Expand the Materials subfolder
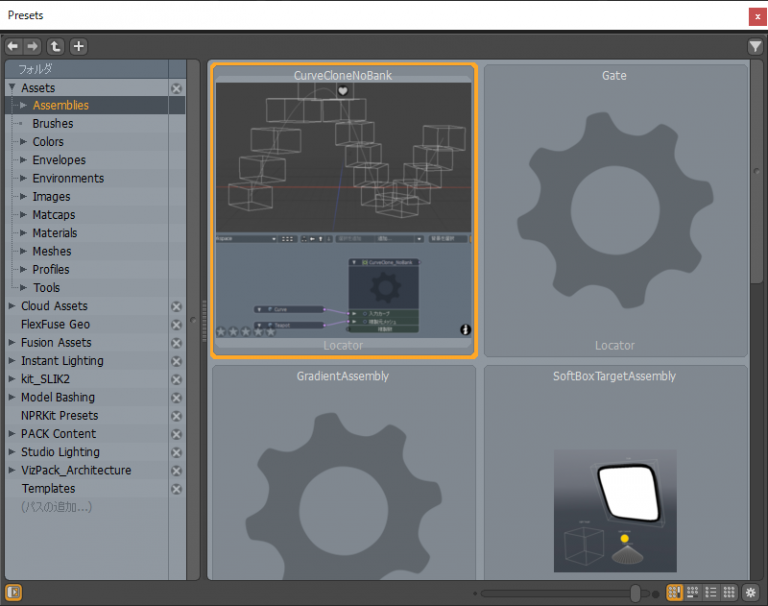This screenshot has height=606, width=768. [23, 233]
